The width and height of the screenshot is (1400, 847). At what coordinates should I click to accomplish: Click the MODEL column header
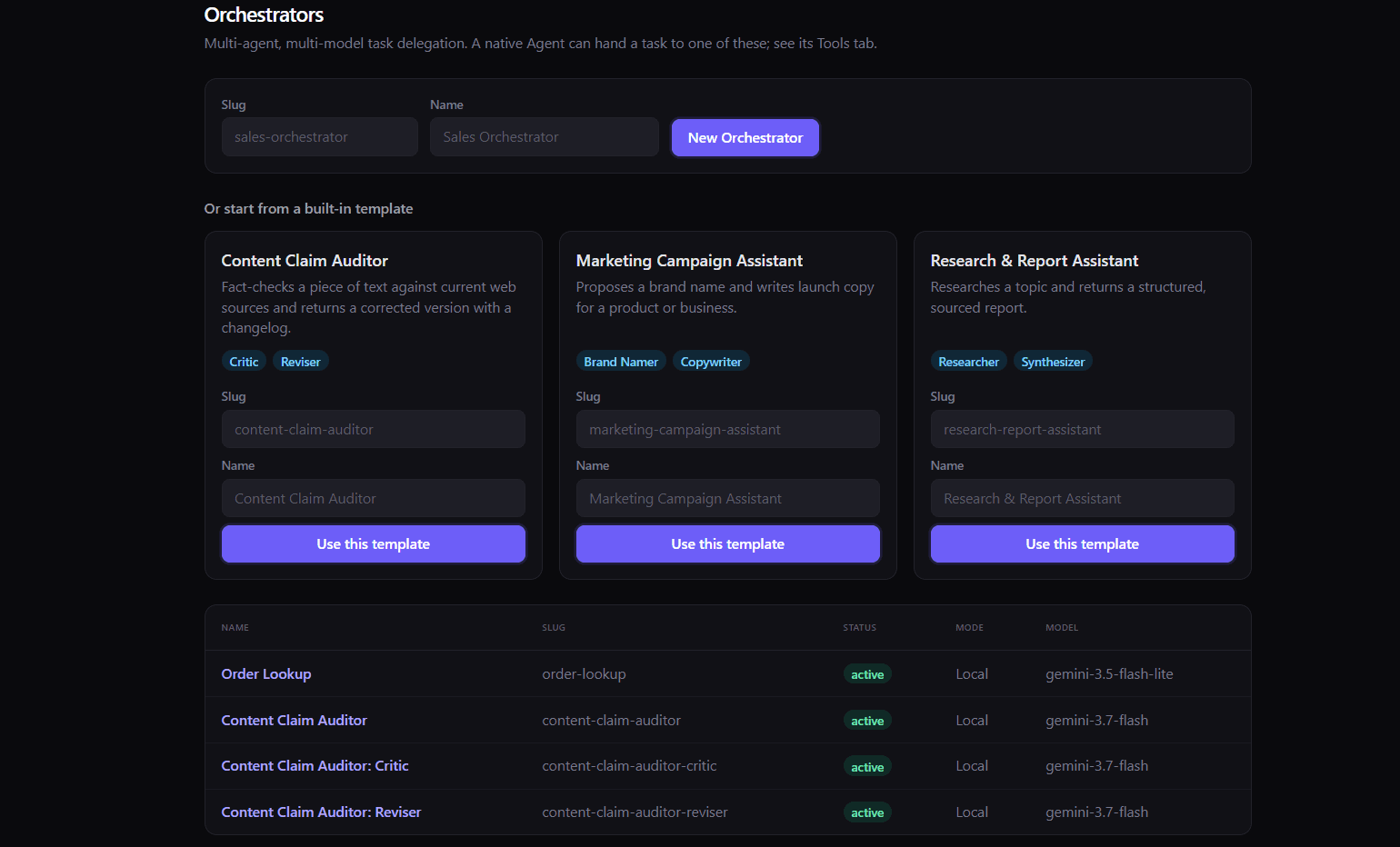pos(1063,627)
